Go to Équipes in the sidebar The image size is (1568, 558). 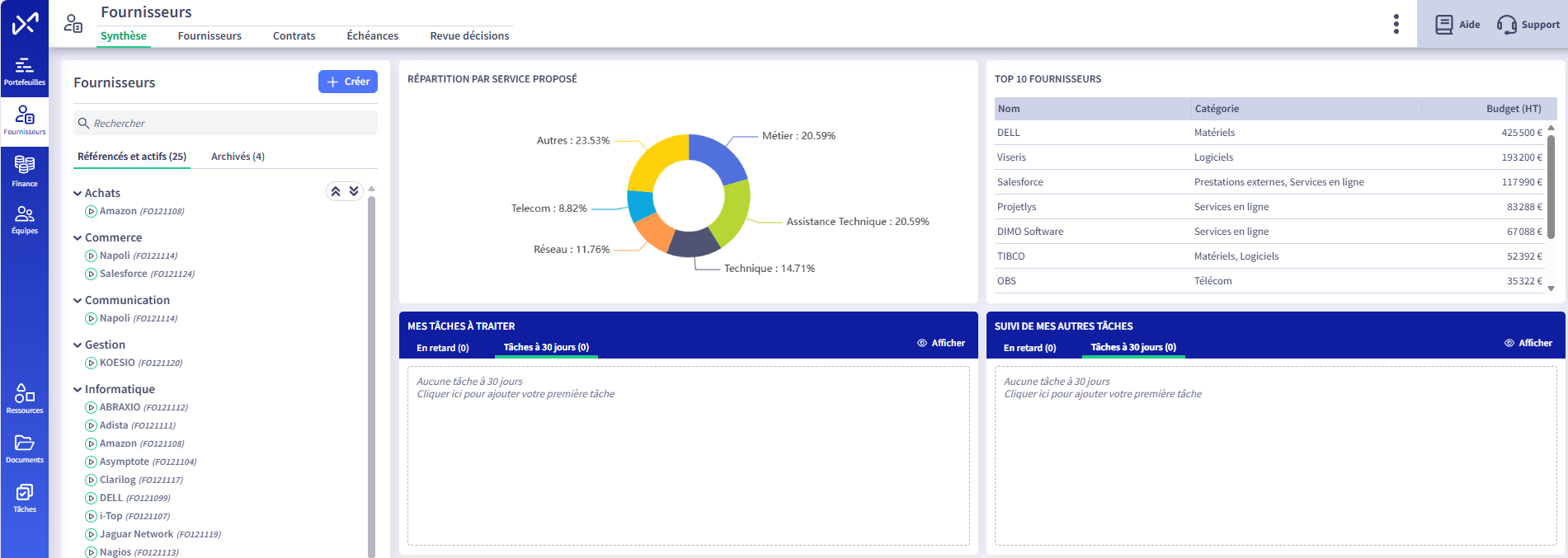25,219
